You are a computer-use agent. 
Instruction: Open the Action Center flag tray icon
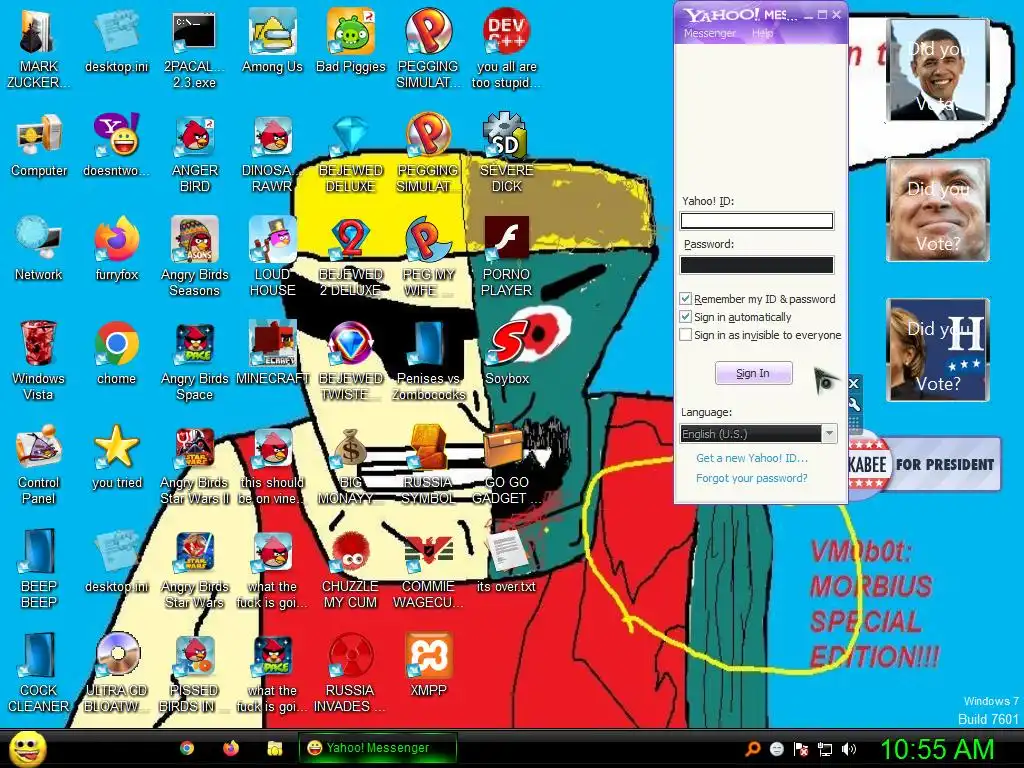click(x=801, y=749)
